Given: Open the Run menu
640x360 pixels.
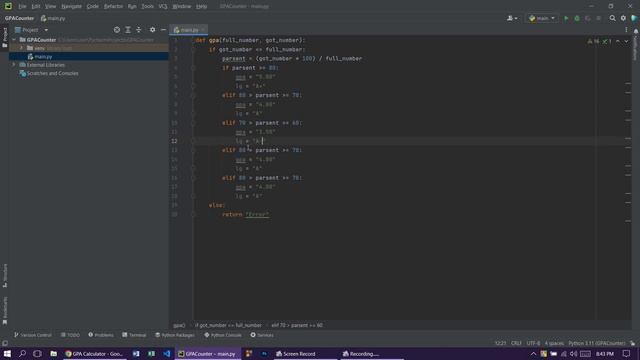Looking at the screenshot, I should click(x=132, y=7).
